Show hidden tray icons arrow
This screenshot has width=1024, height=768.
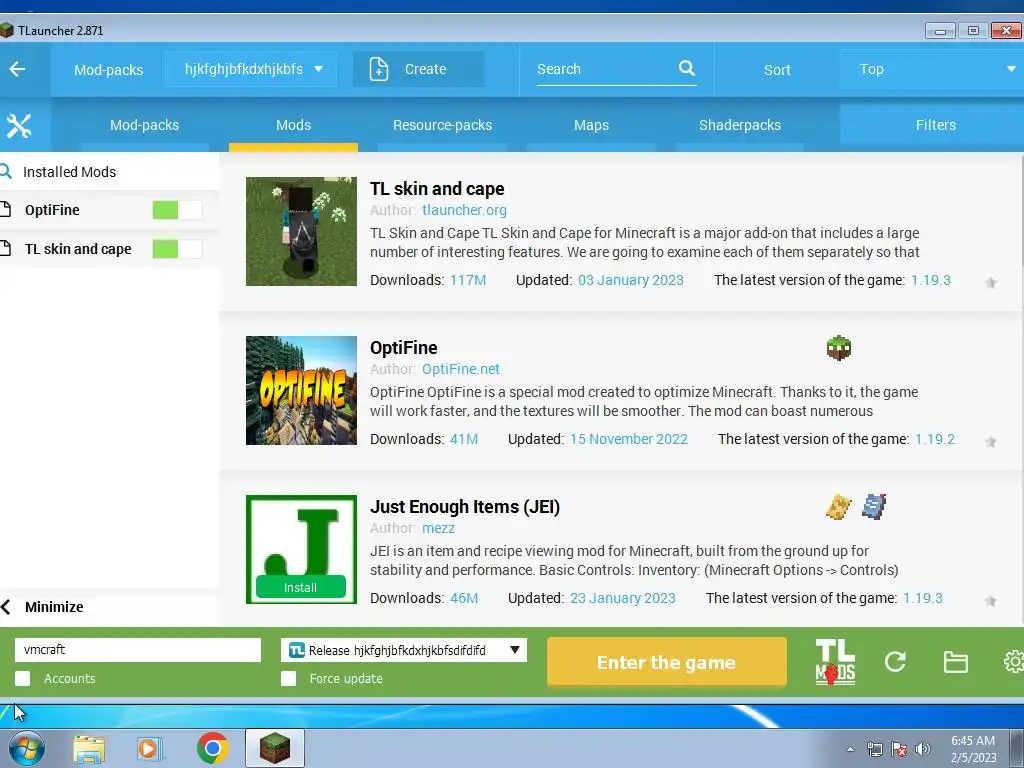pos(850,749)
